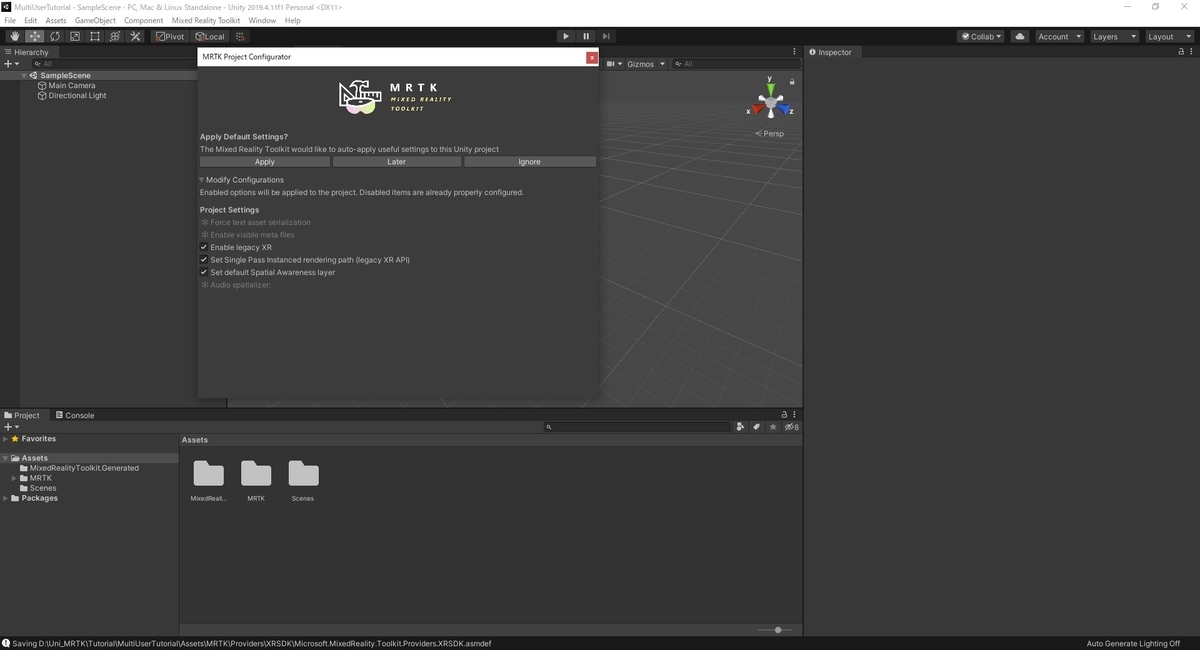Collapse Modify Configurations foldout
Viewport: 1200px width, 650px height.
[202, 180]
